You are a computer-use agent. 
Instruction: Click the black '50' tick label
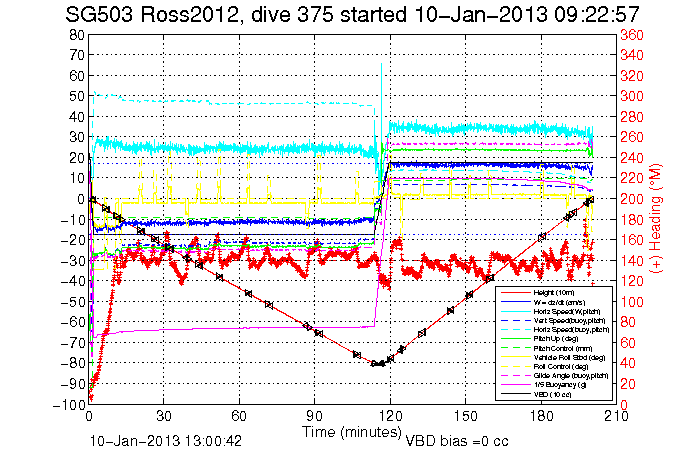(x=76, y=96)
